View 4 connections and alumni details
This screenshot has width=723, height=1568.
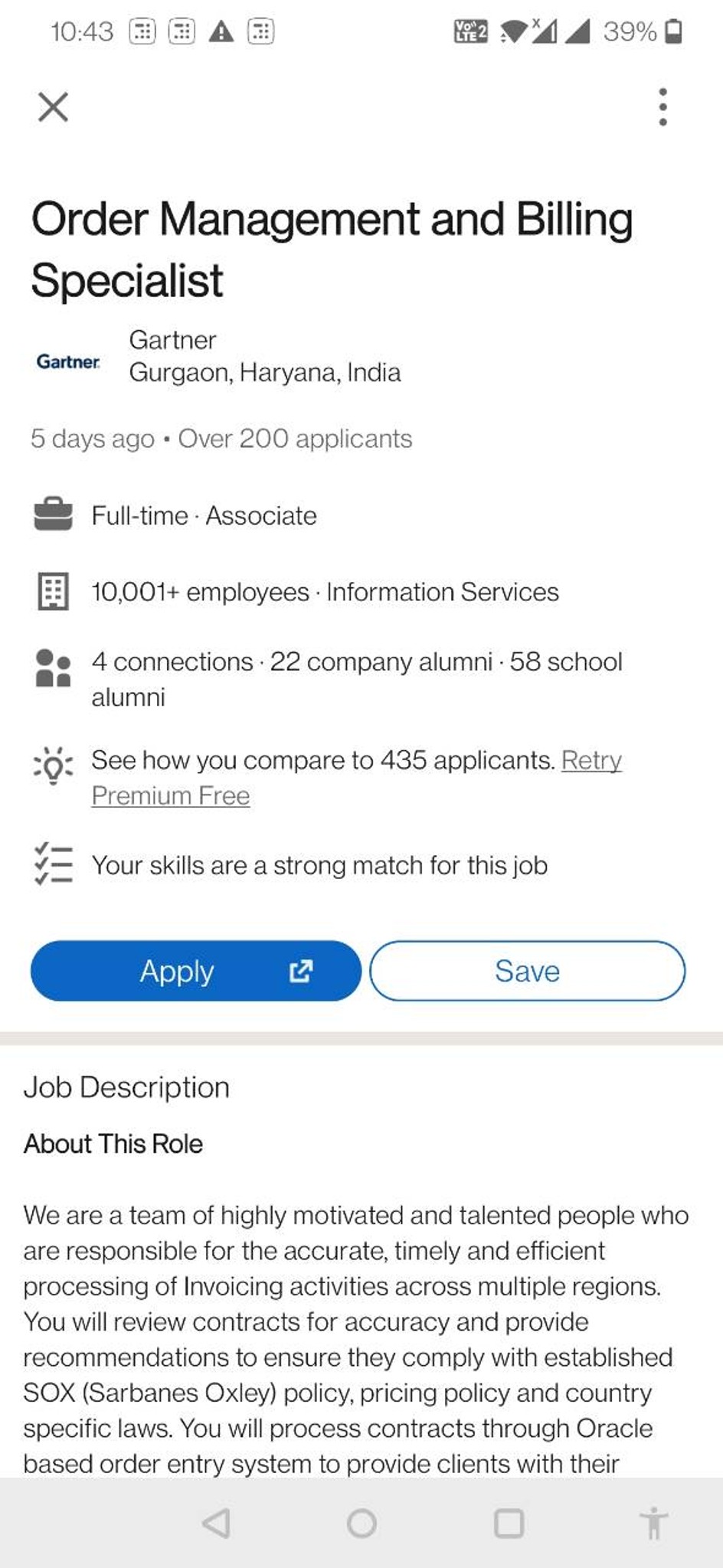357,679
